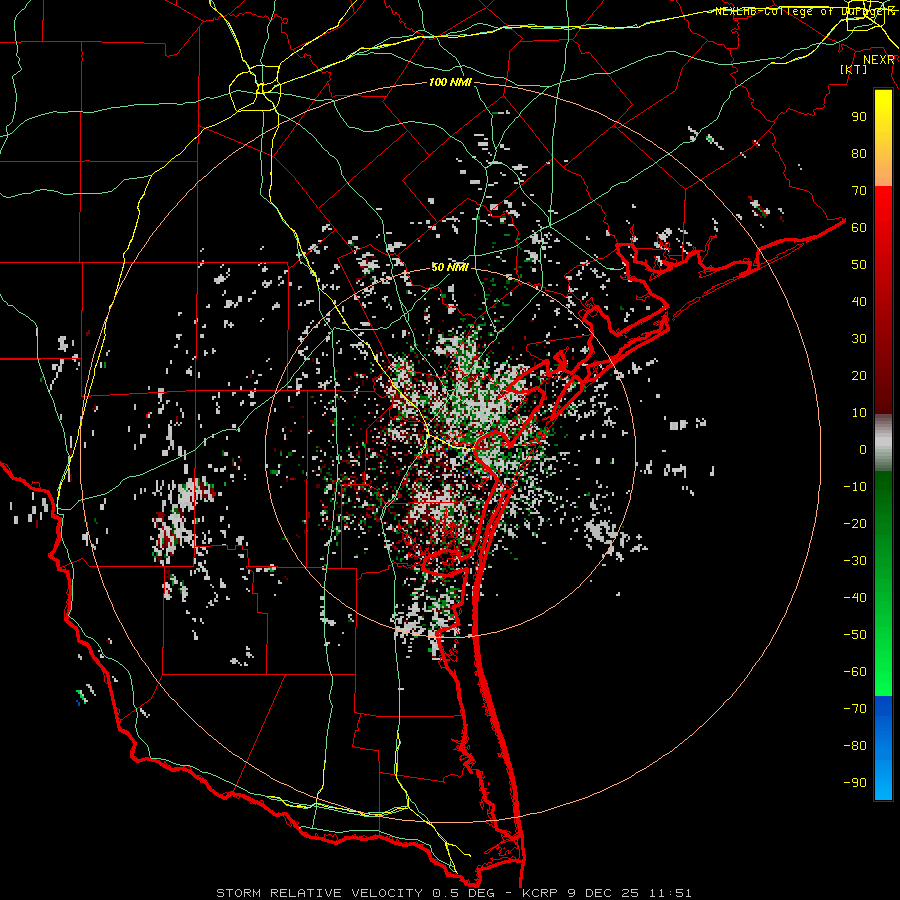The width and height of the screenshot is (900, 900).
Task: Click the '10' velocity scale label
Action: click(859, 413)
